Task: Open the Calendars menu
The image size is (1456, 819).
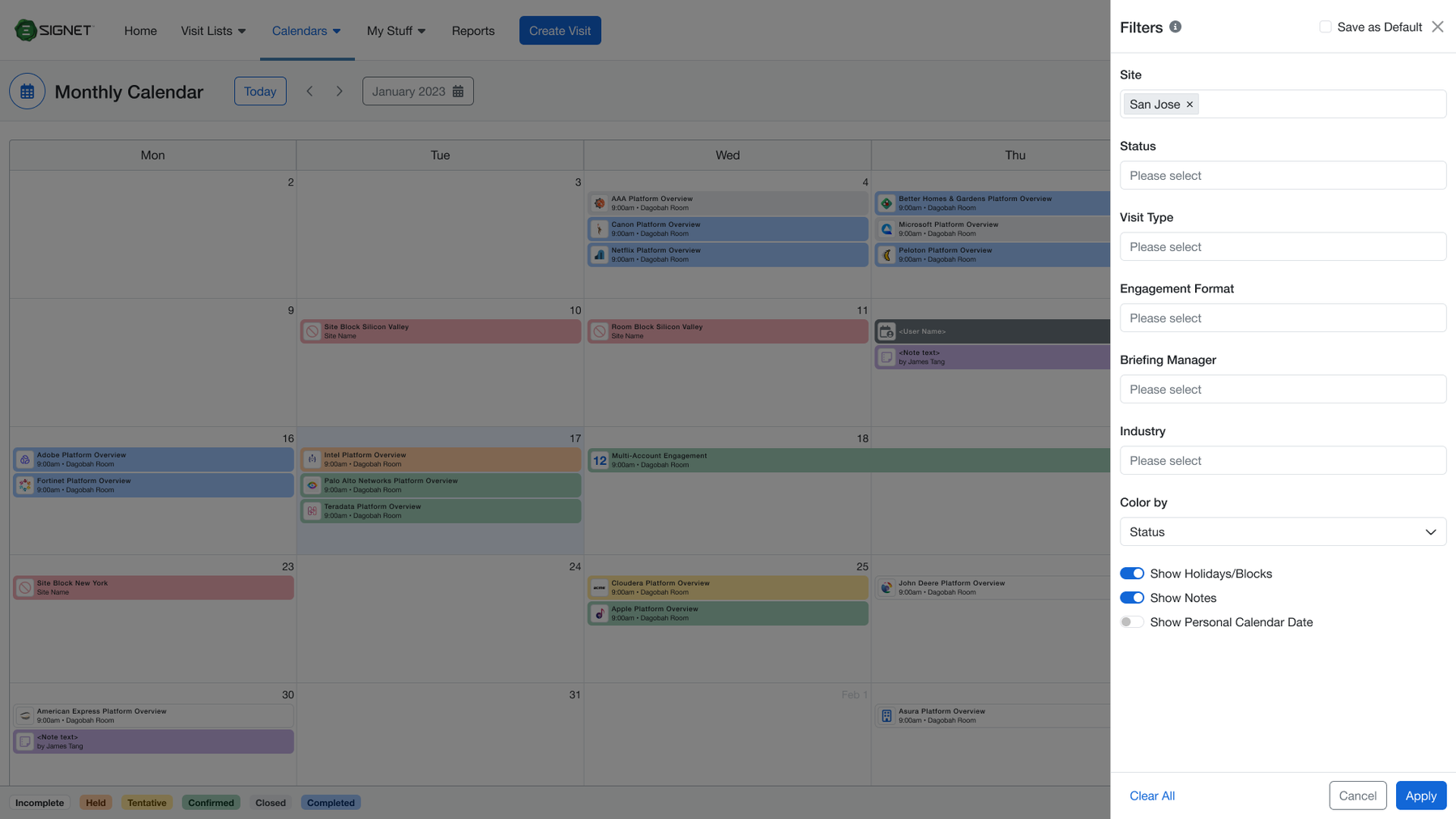Action: pyautogui.click(x=306, y=31)
